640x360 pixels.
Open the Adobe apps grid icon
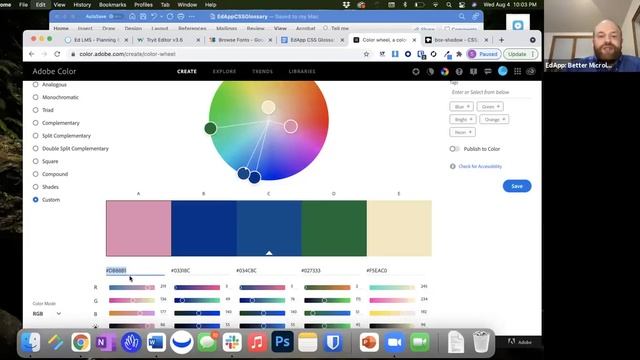[x=518, y=71]
